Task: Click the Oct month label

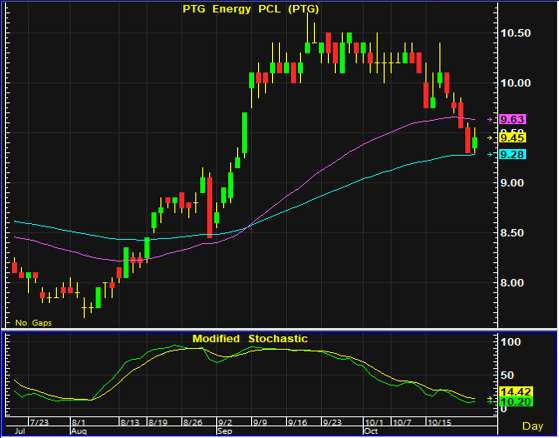Action: click(x=371, y=432)
